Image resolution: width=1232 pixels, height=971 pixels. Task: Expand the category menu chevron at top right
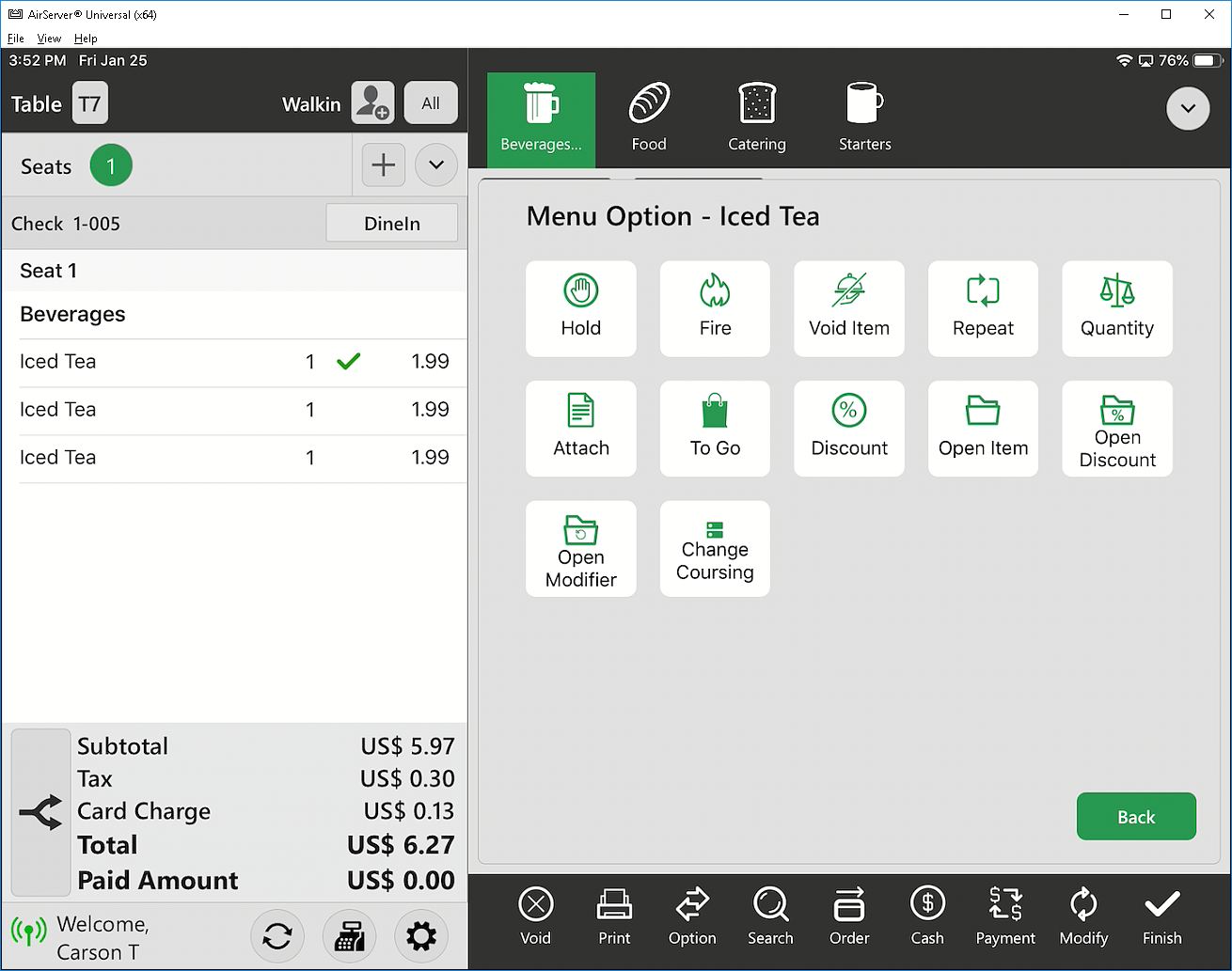click(x=1188, y=108)
